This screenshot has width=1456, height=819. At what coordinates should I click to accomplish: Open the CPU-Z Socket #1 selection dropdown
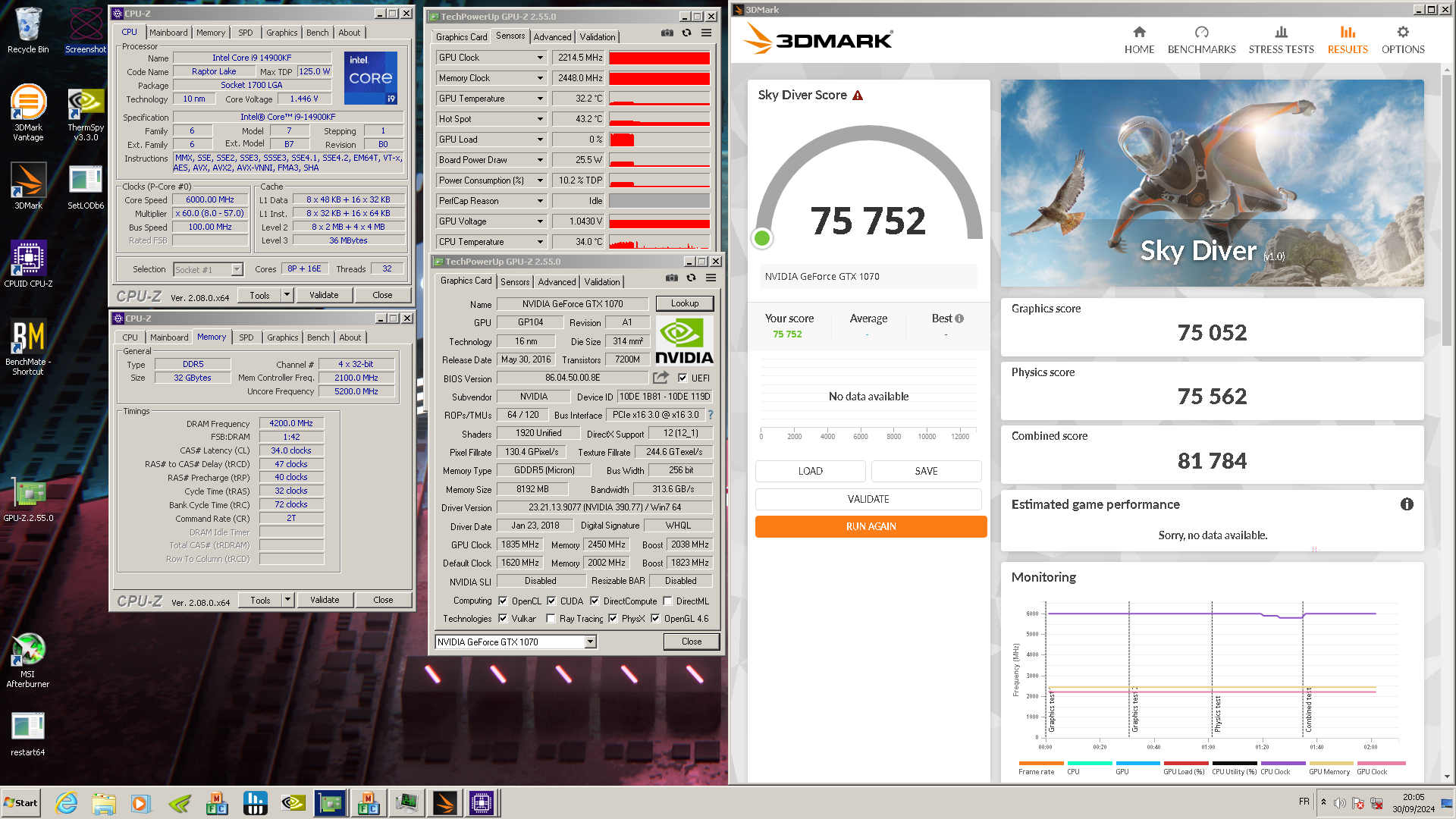point(209,269)
